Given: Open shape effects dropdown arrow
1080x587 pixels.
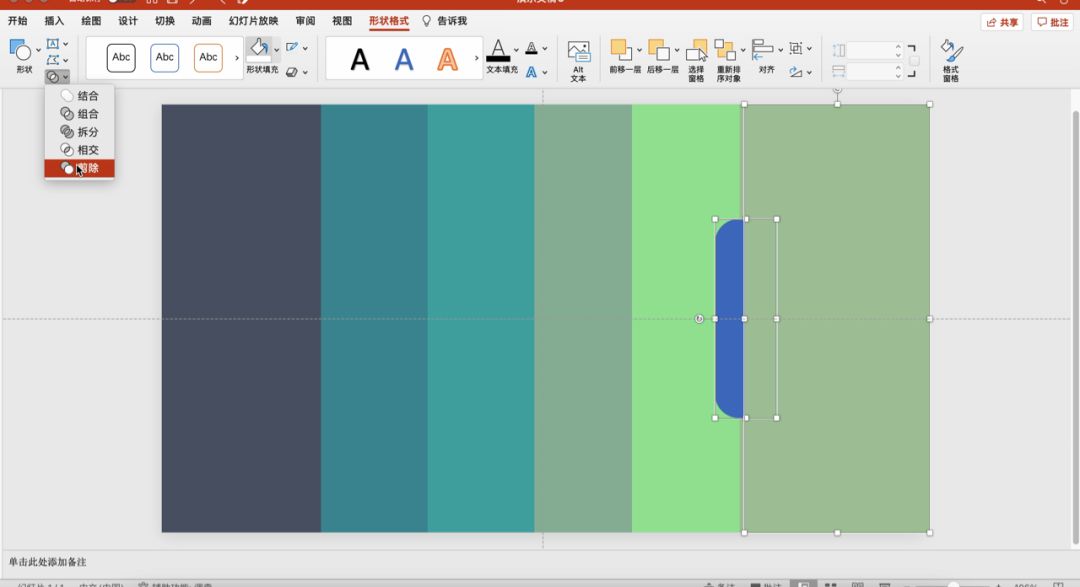Looking at the screenshot, I should click(305, 72).
